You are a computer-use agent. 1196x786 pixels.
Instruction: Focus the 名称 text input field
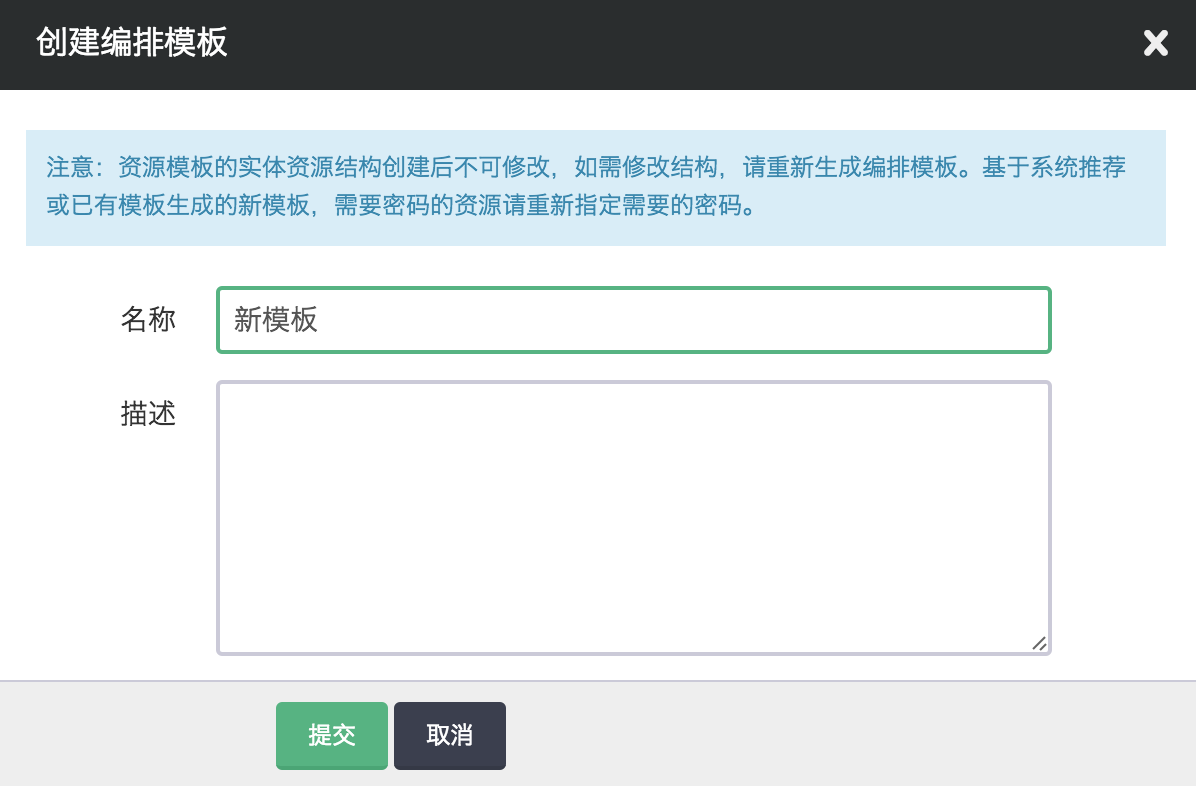coord(633,320)
